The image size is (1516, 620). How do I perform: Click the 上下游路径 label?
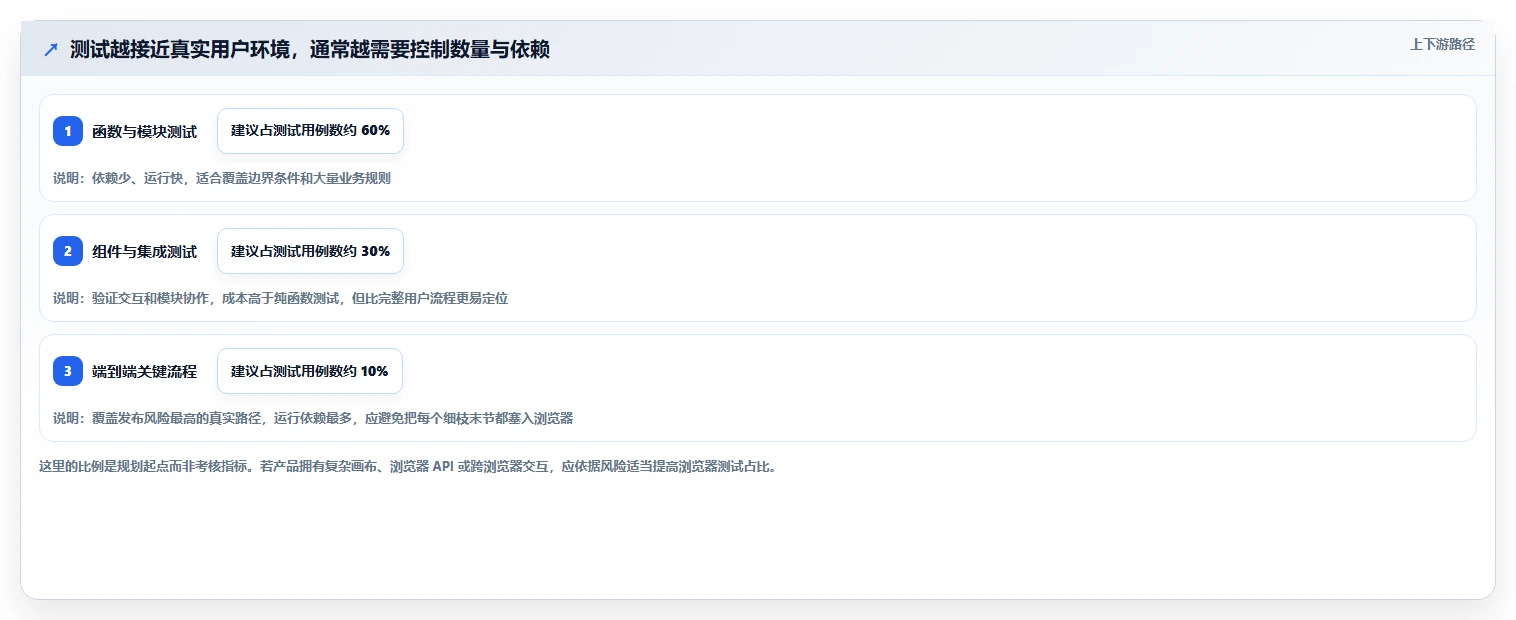[x=1442, y=44]
